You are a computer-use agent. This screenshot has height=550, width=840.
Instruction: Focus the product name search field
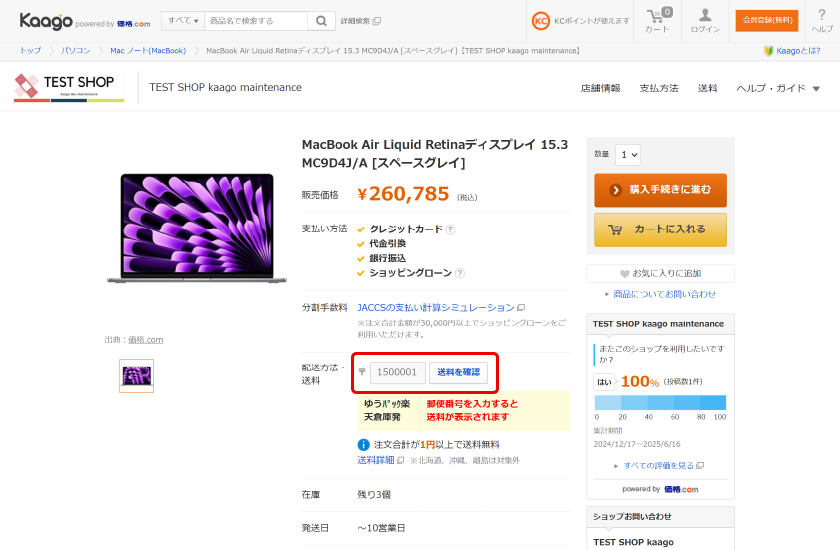tap(256, 21)
